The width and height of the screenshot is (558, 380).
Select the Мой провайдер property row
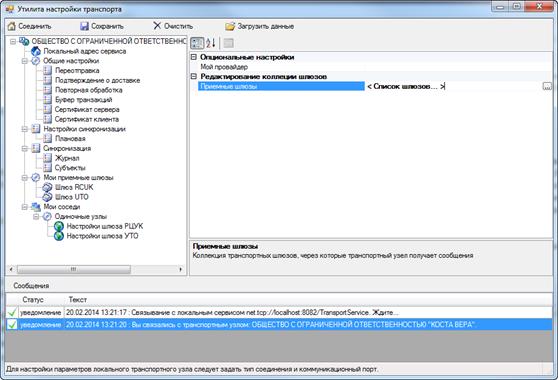point(374,67)
